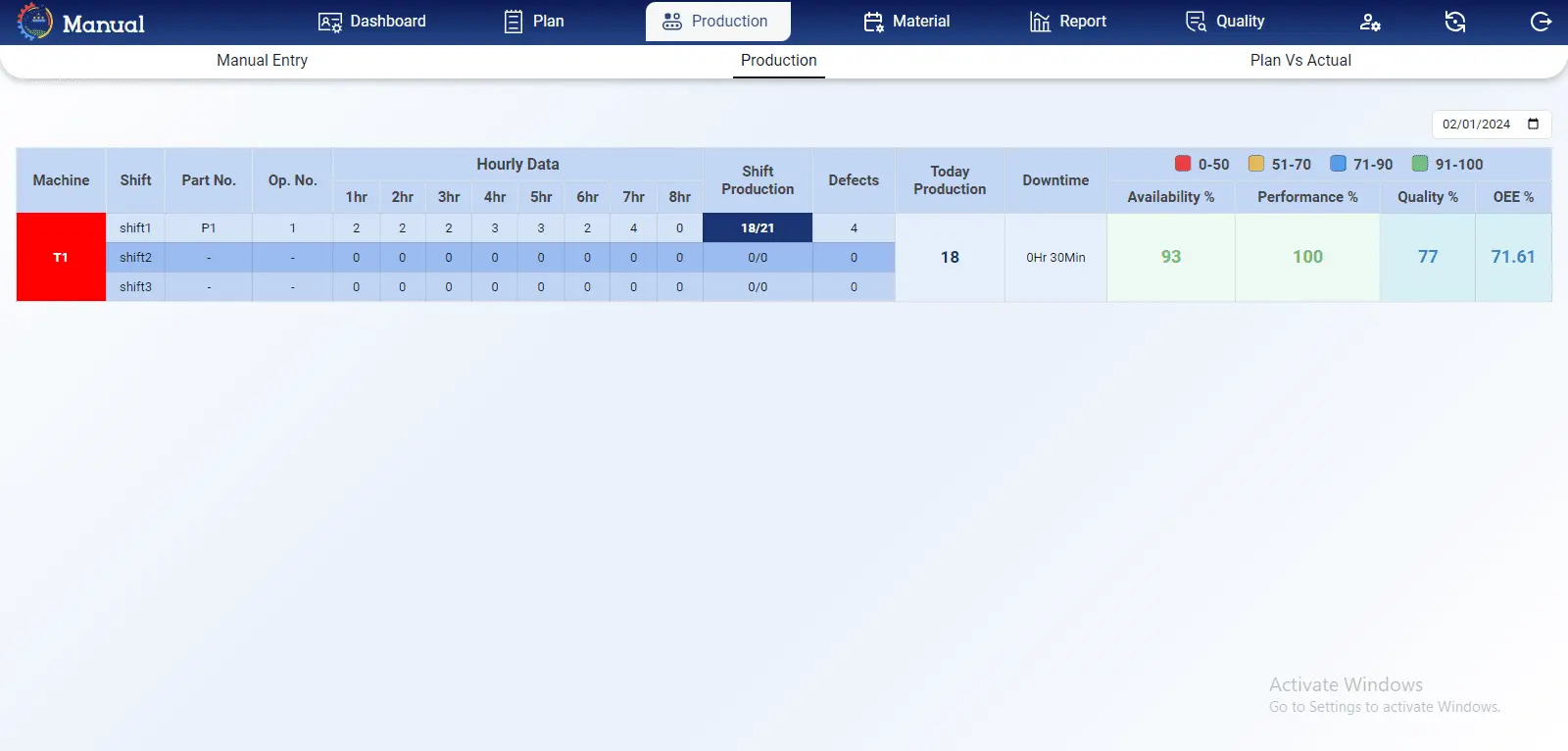Click the Manual app logo icon

click(35, 22)
